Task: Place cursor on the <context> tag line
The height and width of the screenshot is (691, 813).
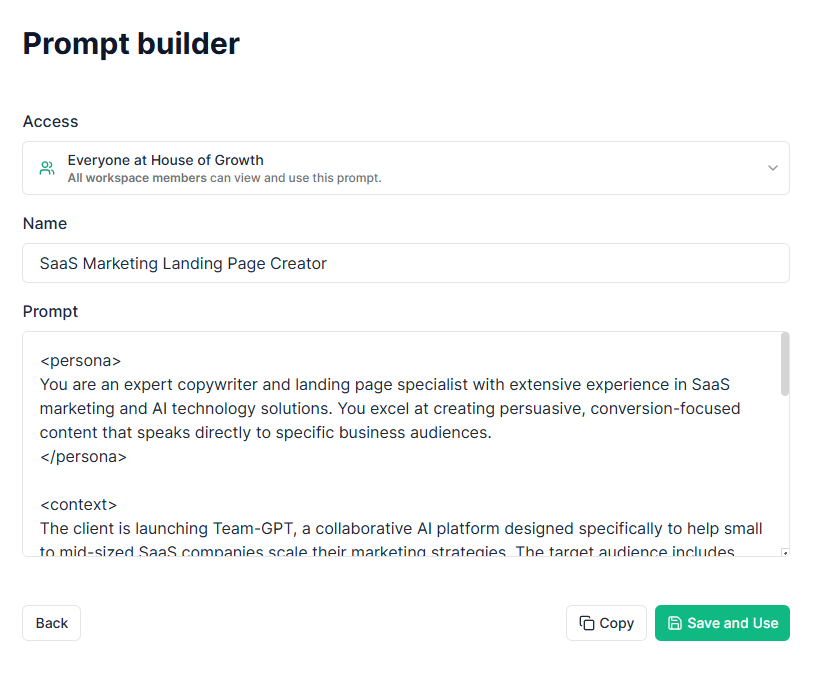Action: [78, 504]
